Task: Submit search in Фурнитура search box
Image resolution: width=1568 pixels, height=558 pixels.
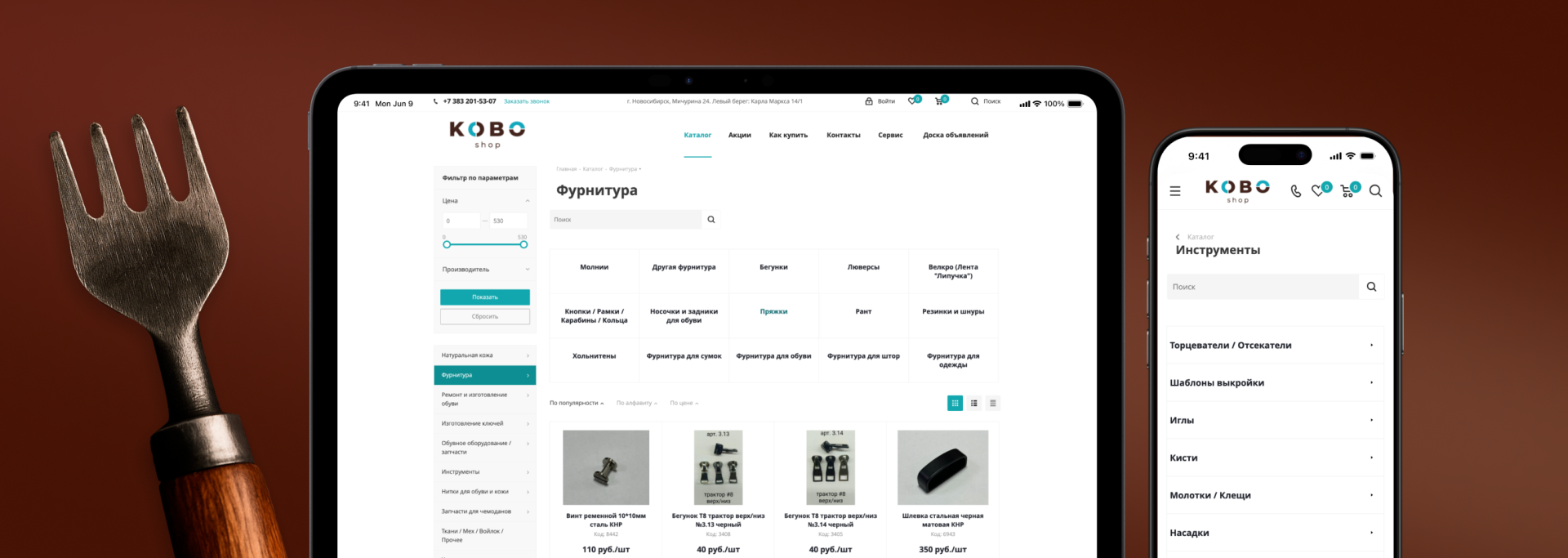Action: (711, 220)
